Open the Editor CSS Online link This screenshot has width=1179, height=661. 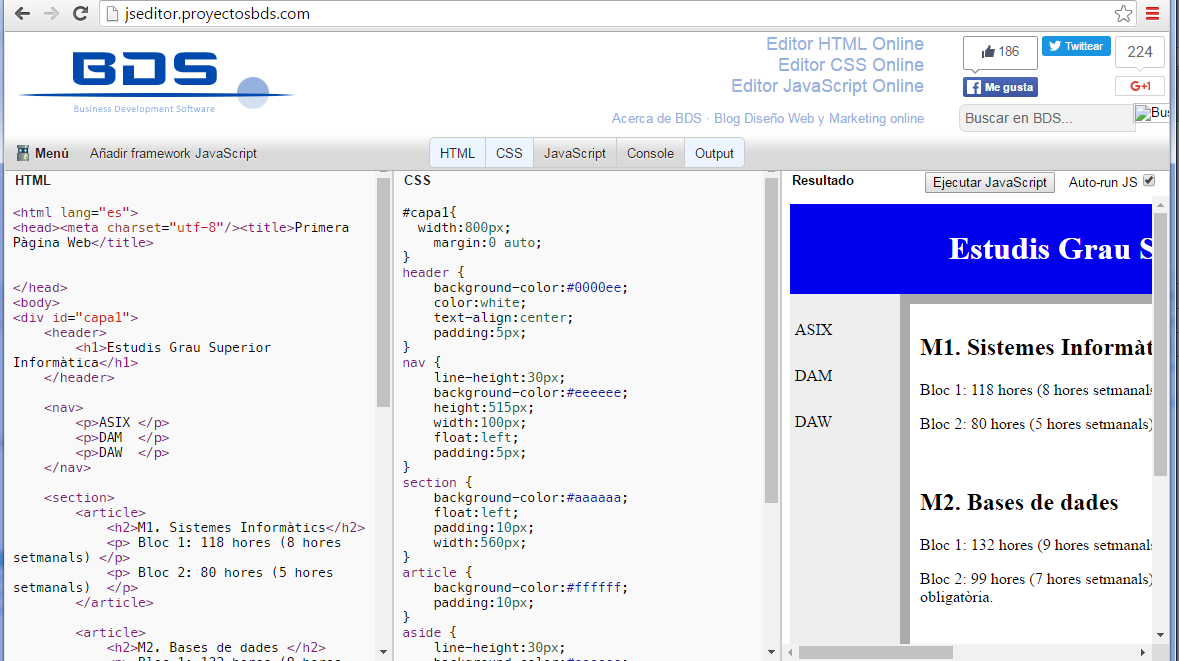(x=851, y=65)
